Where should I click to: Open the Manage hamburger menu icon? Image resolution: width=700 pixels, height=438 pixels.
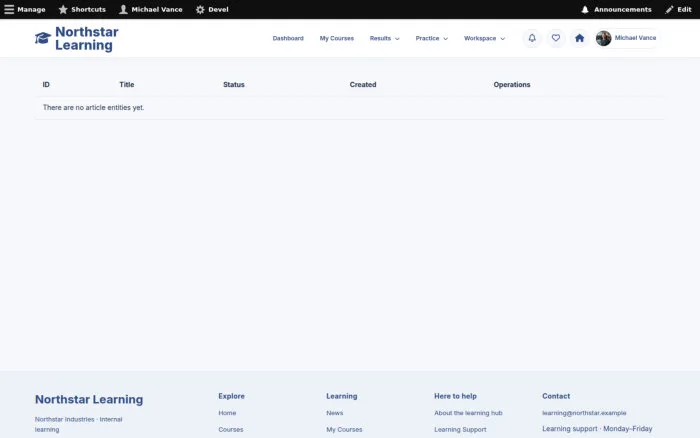click(x=9, y=9)
